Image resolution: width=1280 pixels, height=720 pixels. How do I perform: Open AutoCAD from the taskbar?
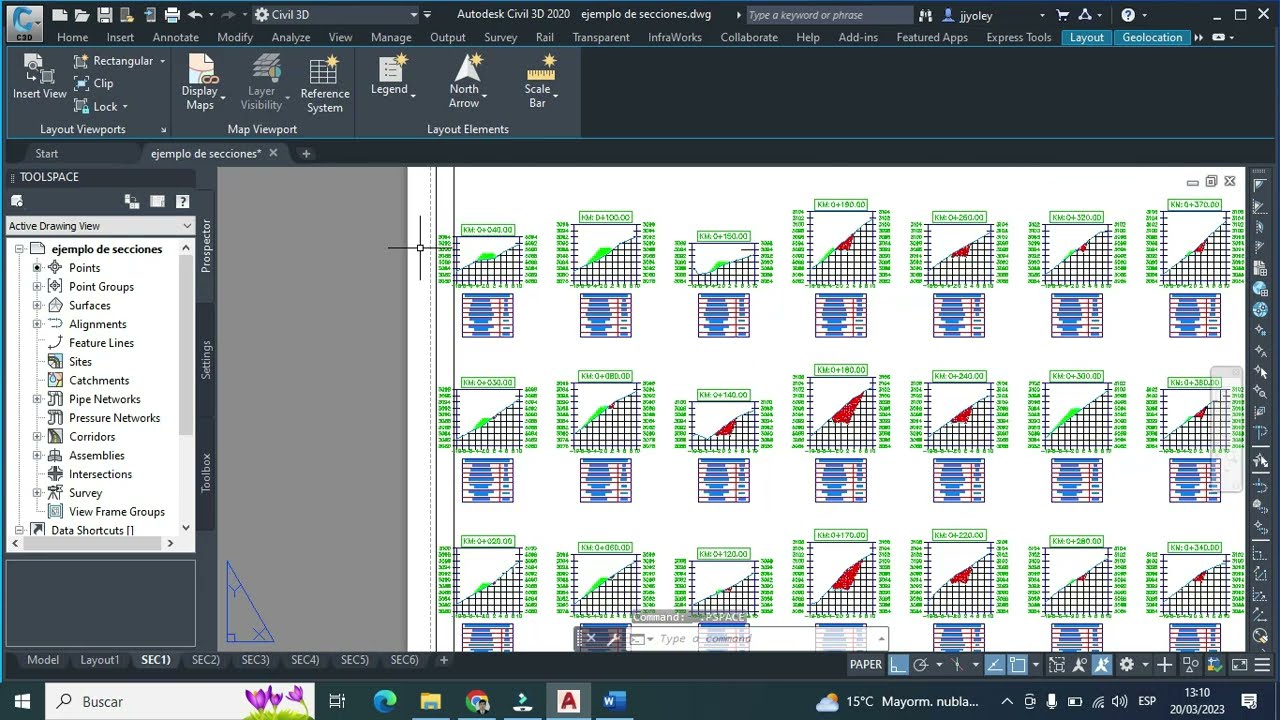click(x=568, y=701)
